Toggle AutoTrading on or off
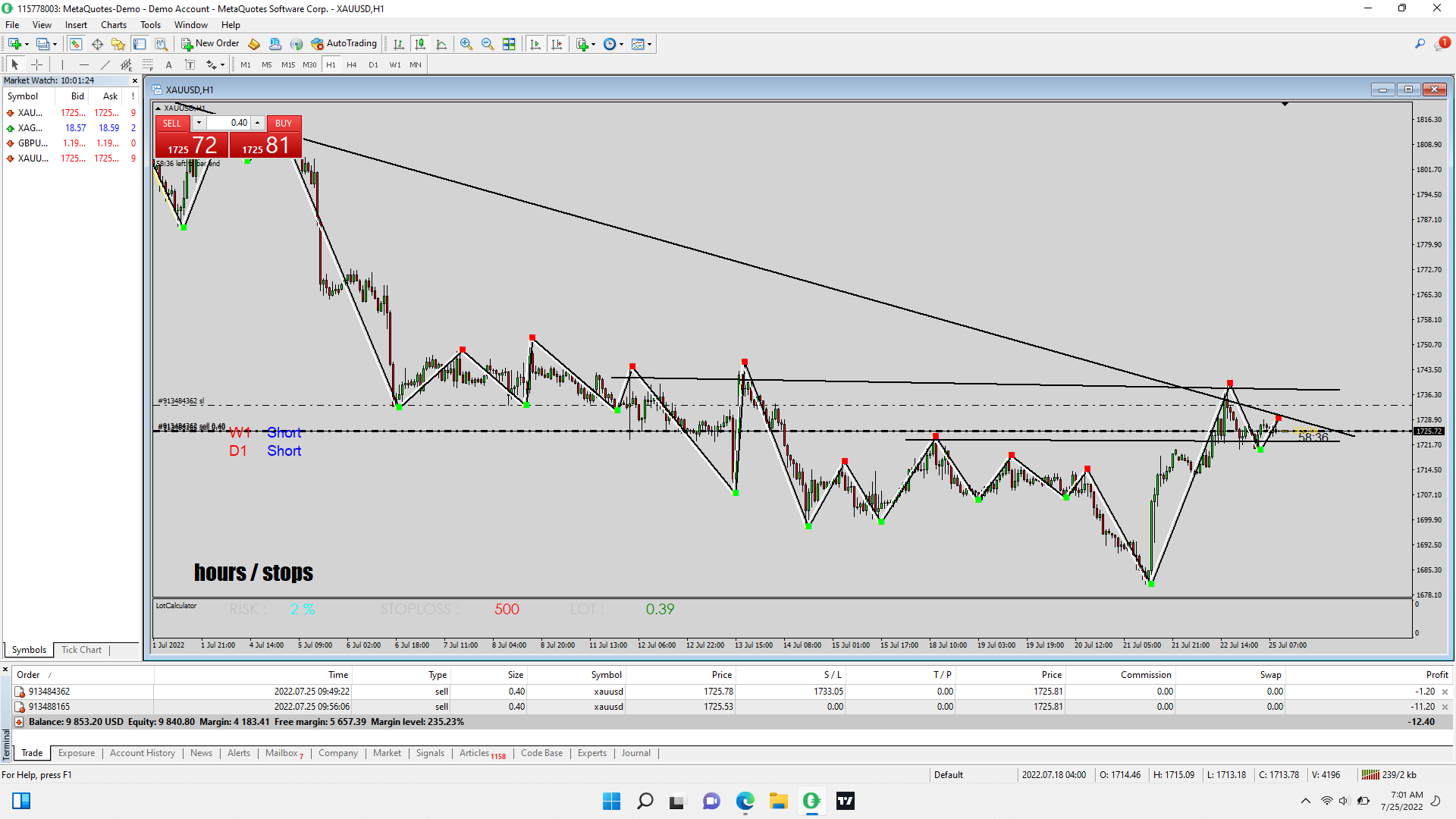The width and height of the screenshot is (1456, 819). (344, 44)
